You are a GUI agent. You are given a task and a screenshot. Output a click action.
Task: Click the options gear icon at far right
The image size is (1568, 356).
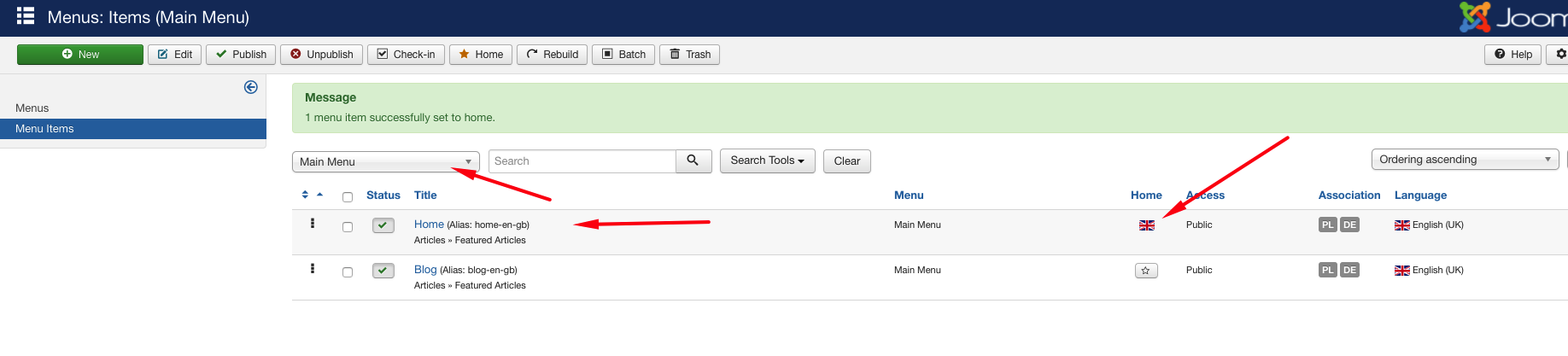1559,55
